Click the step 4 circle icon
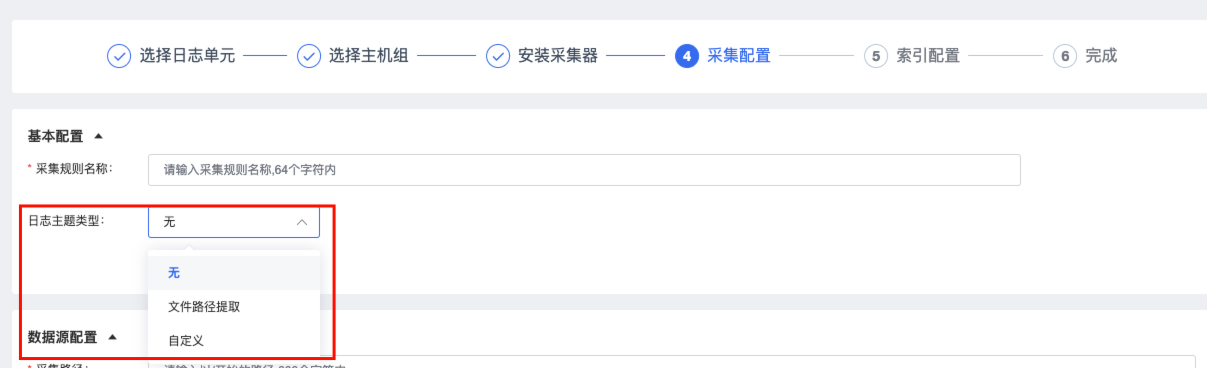The height and width of the screenshot is (368, 1207). 687,56
